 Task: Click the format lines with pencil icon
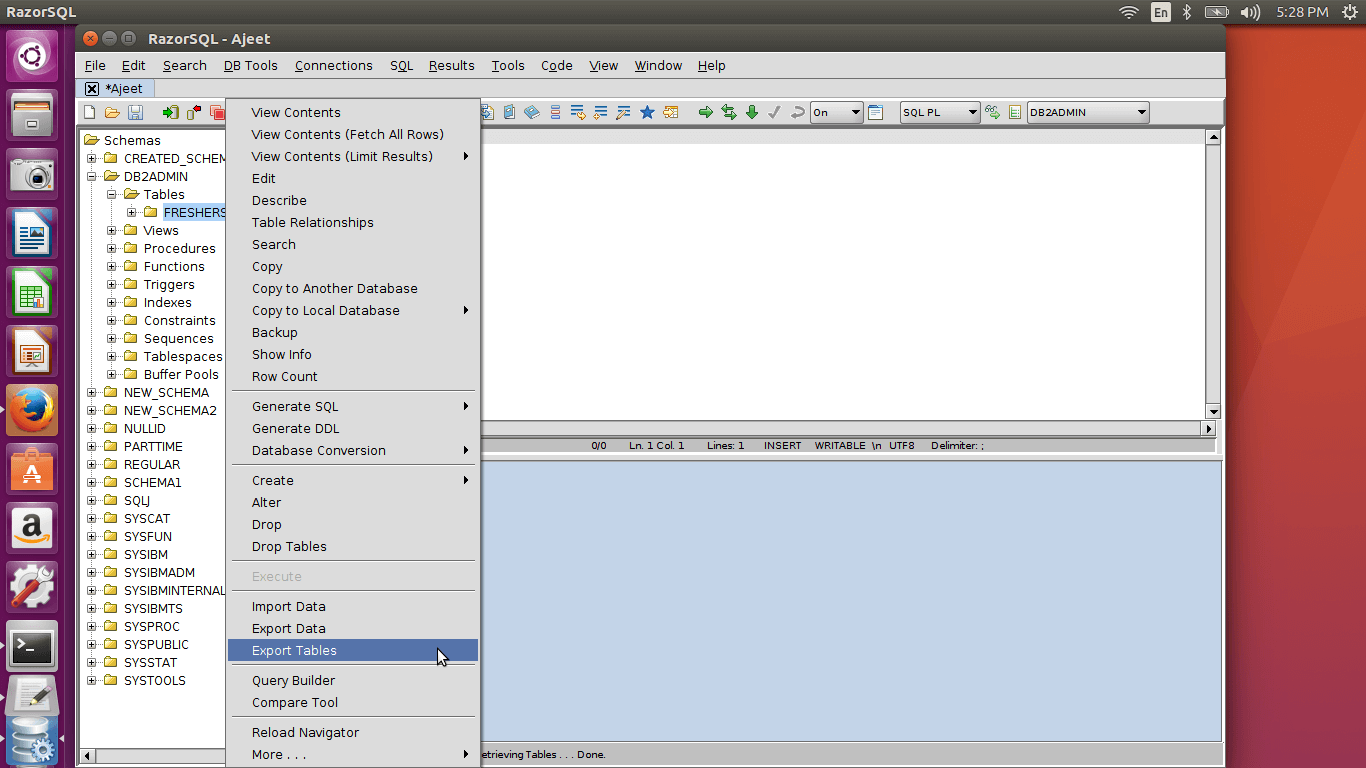pyautogui.click(x=624, y=112)
